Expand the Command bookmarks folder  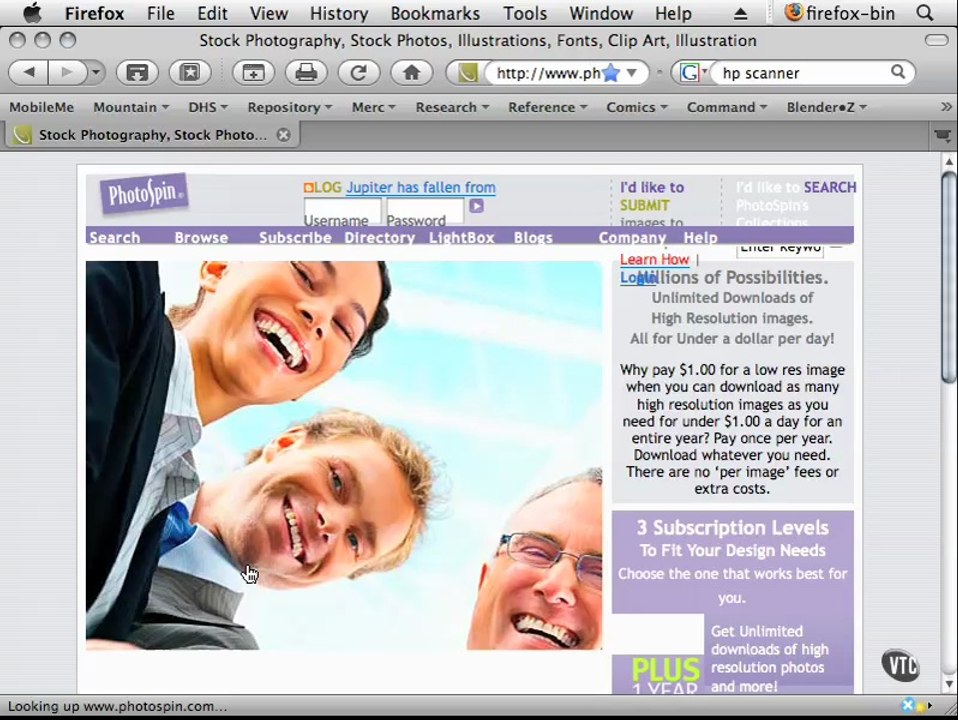click(x=727, y=107)
